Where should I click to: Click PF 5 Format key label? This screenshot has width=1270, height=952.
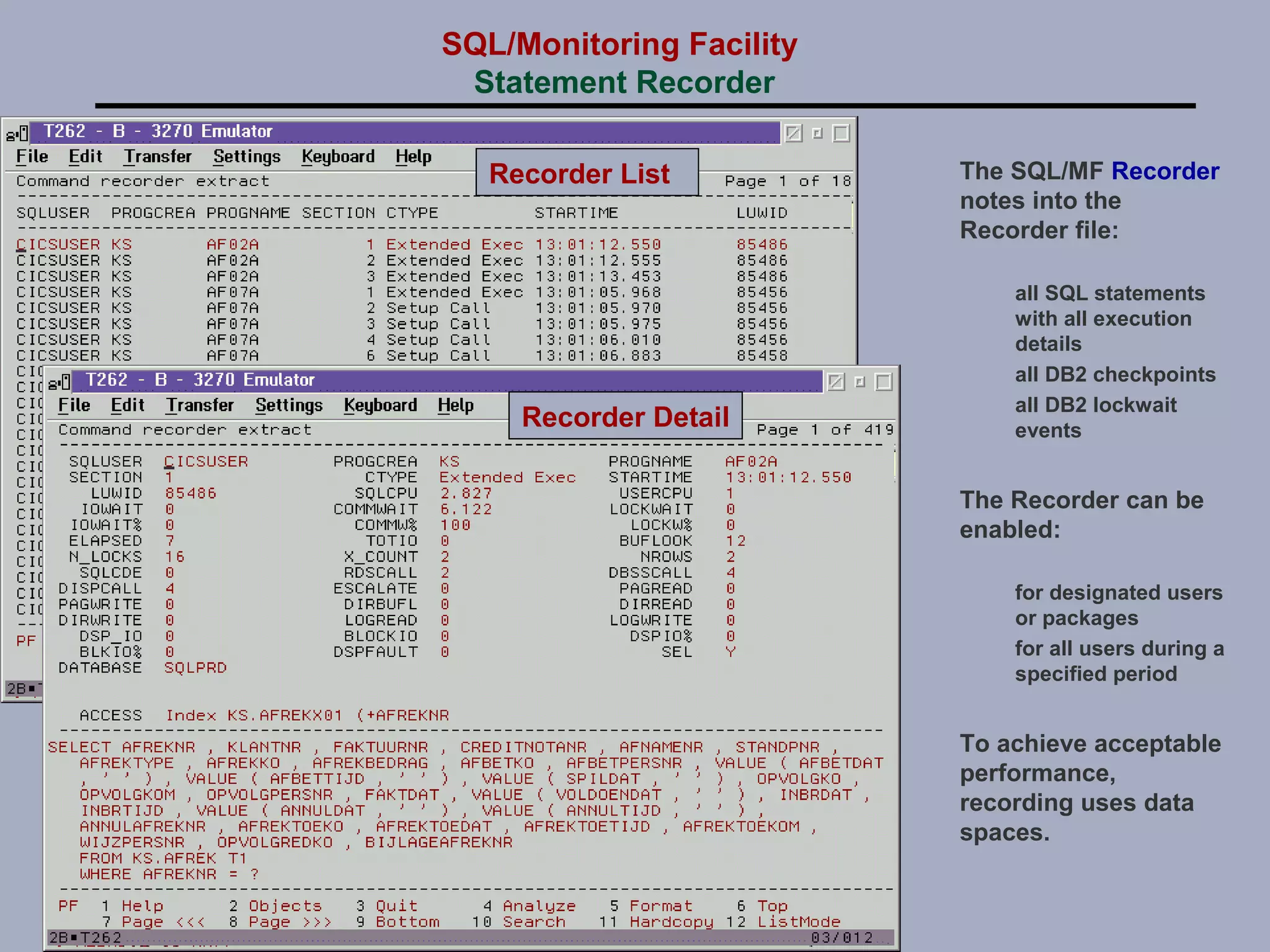tap(651, 906)
